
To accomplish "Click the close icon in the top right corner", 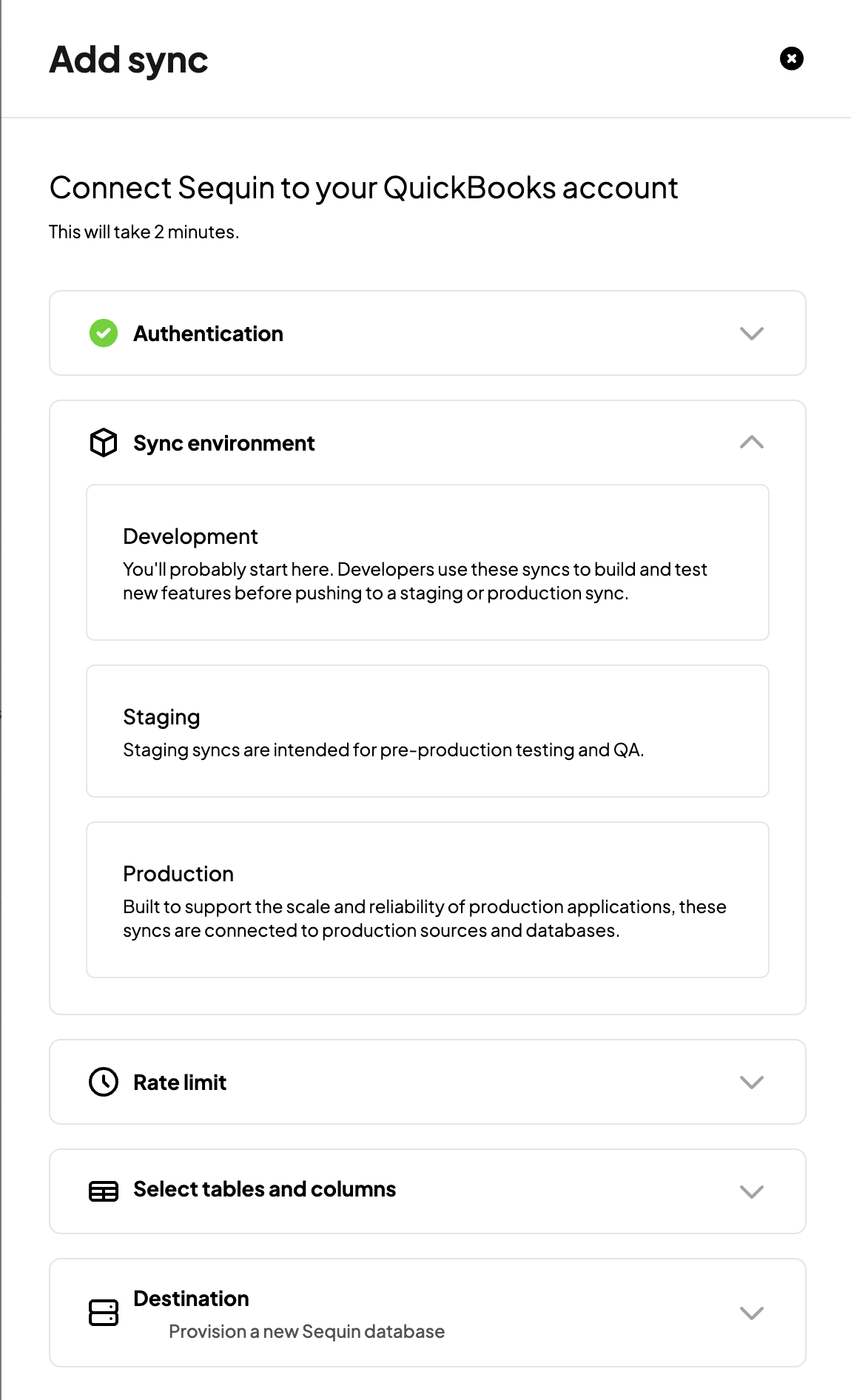I will click(x=792, y=58).
